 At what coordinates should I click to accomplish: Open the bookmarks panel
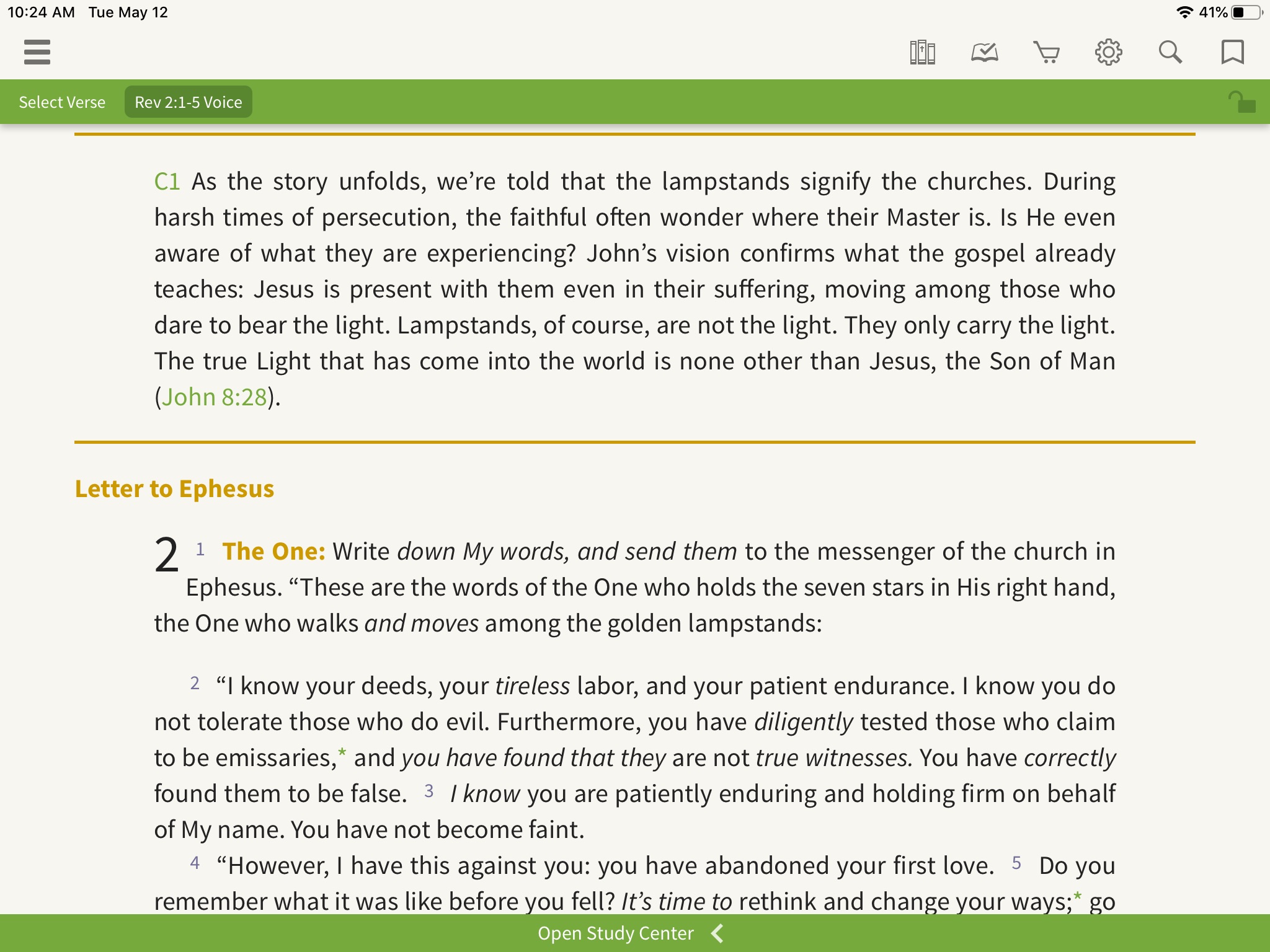[x=1233, y=52]
